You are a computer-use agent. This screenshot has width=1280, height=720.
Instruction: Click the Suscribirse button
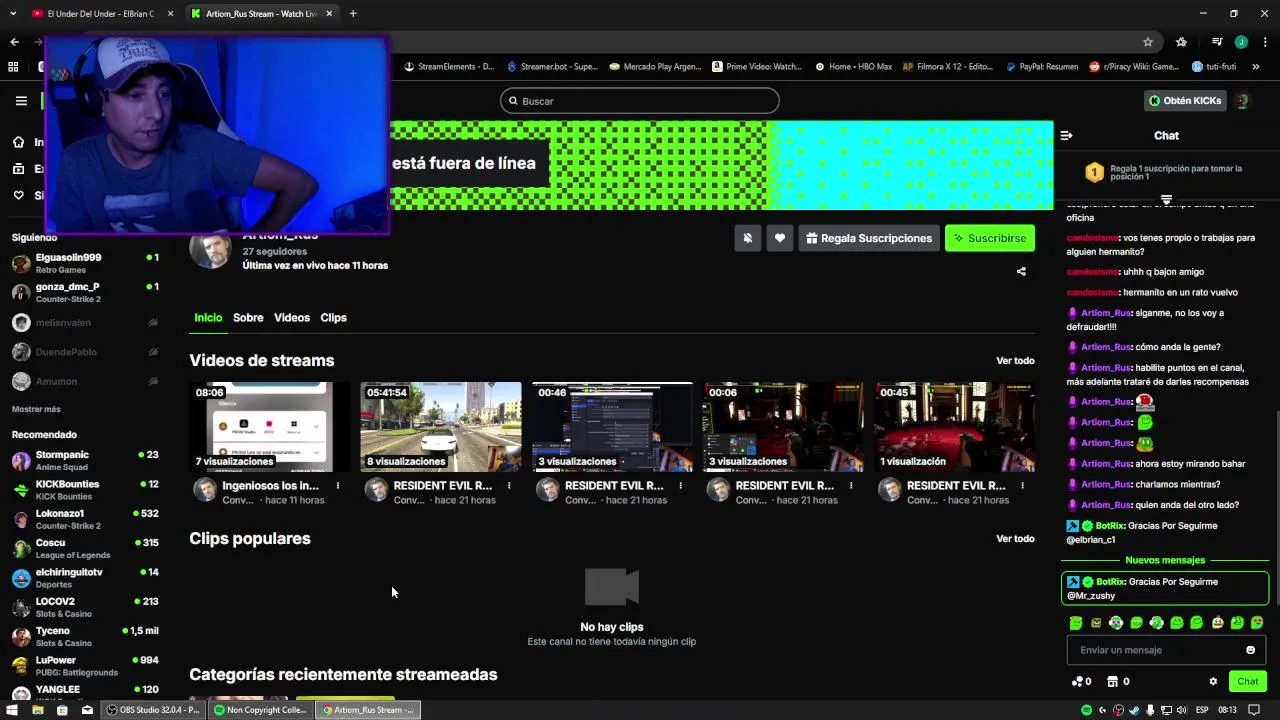990,238
